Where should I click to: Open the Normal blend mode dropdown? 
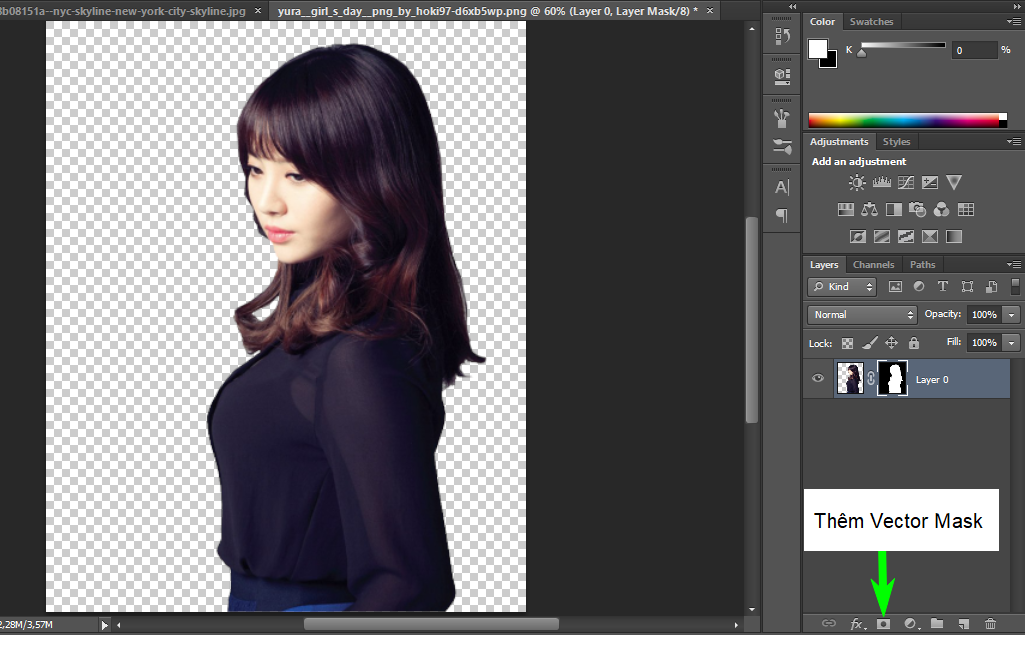point(861,314)
